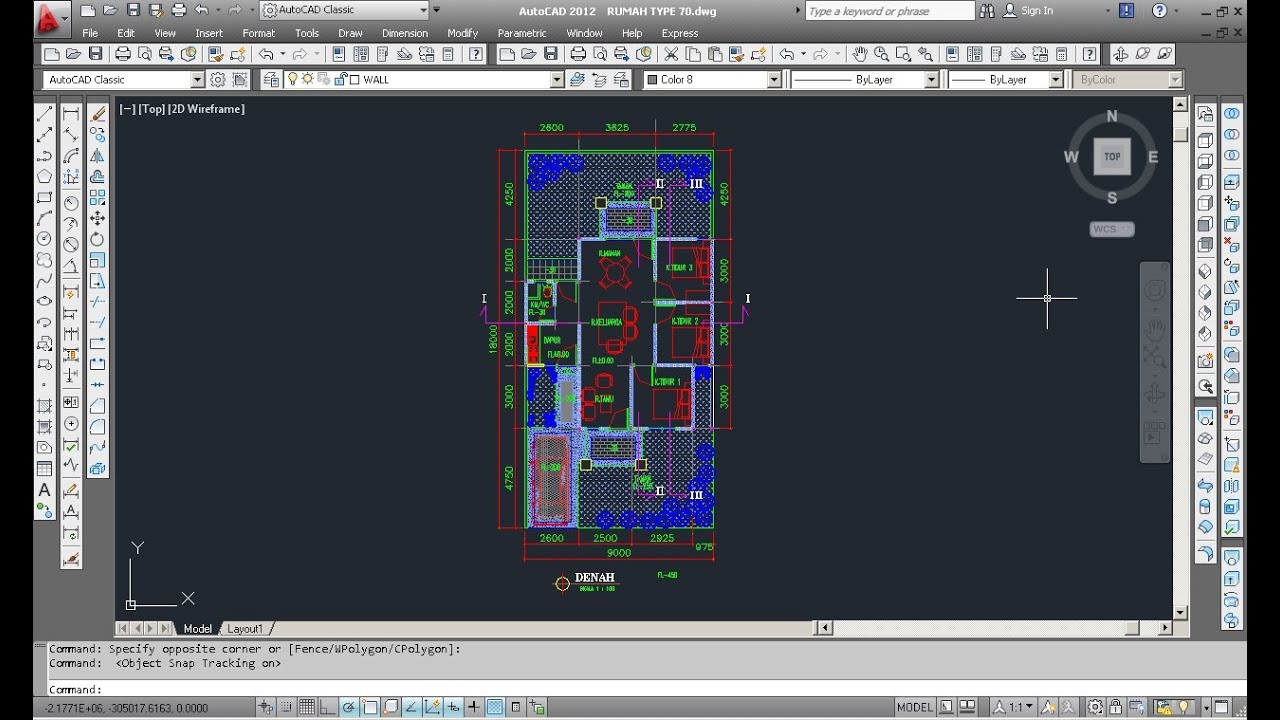Select the Mirror modify tool
This screenshot has height=720, width=1280.
pyautogui.click(x=98, y=156)
